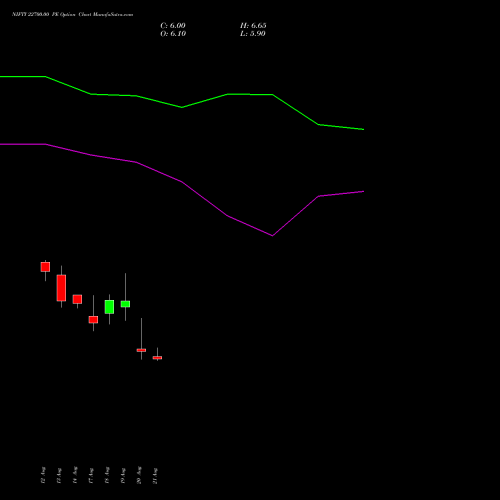Image resolution: width=500 pixels, height=500 pixels.
Task: Select the red candlestick for 17 Aug
Action: pyautogui.click(x=93, y=319)
